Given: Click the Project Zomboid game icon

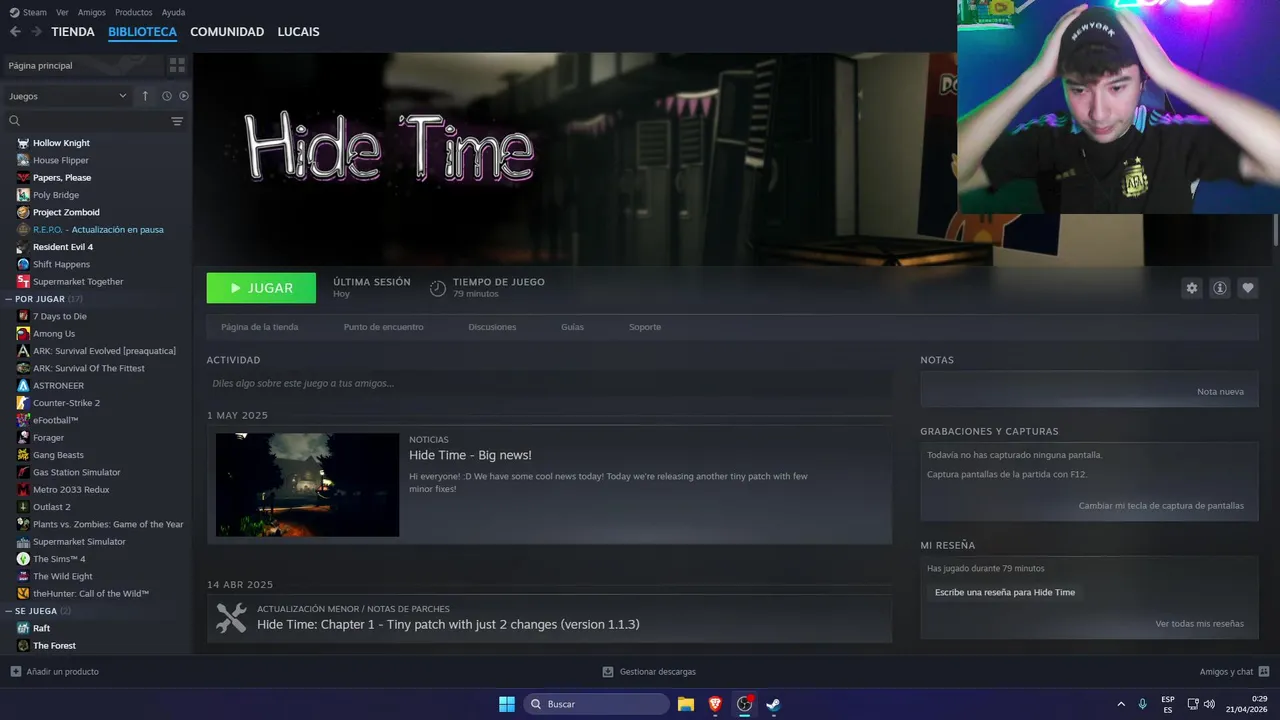Looking at the screenshot, I should point(23,212).
